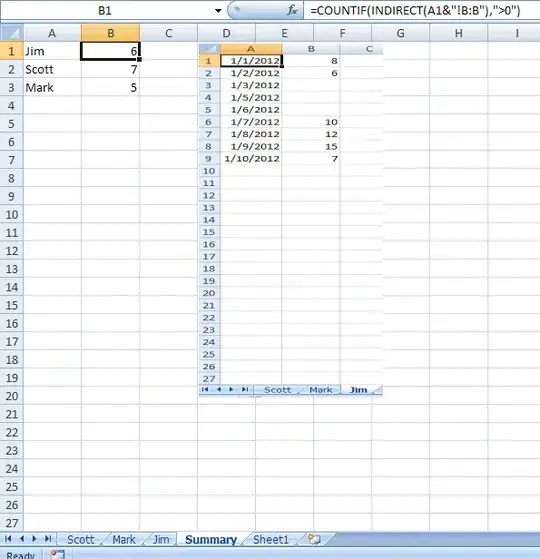Select column B header
The width and height of the screenshot is (540, 559).
[x=110, y=33]
